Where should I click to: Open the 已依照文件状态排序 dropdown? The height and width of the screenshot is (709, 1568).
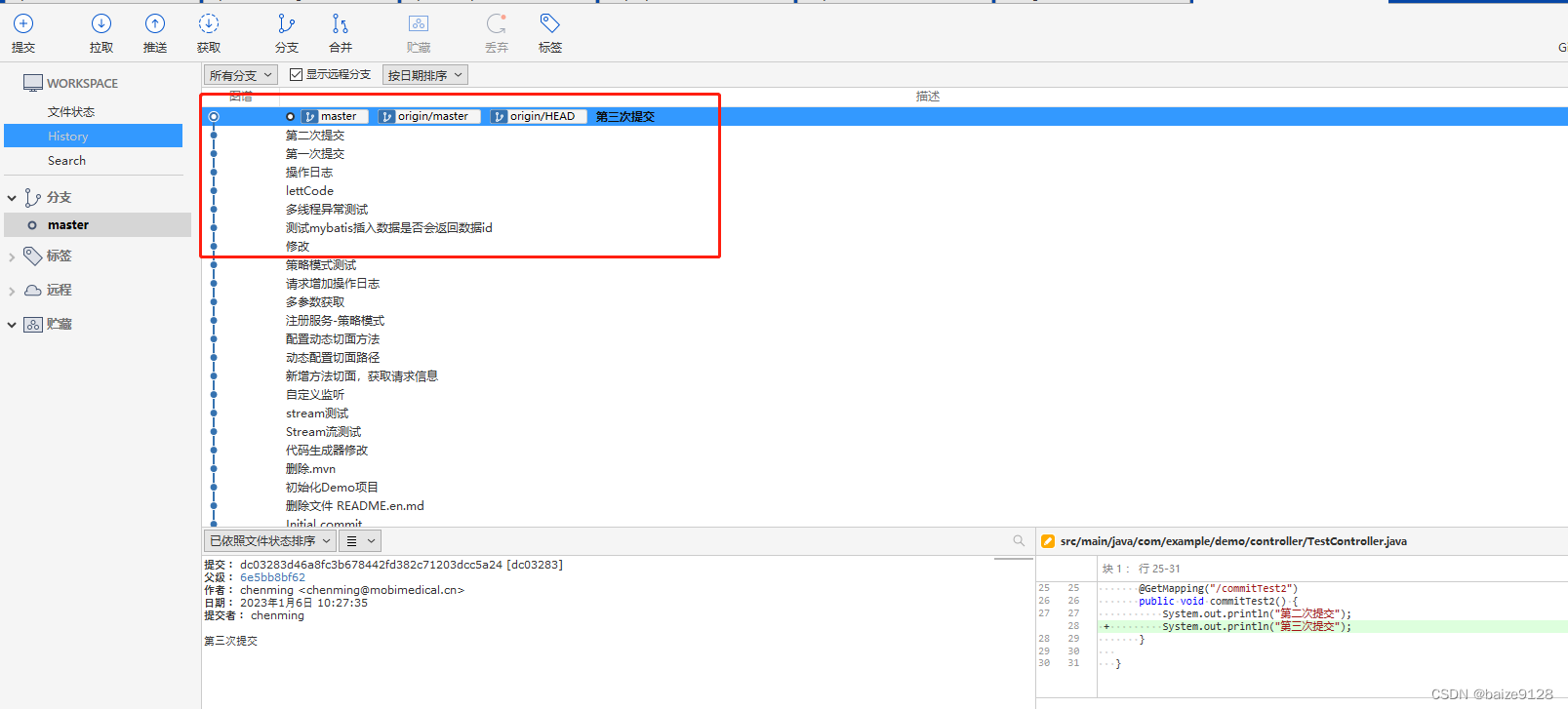(269, 540)
